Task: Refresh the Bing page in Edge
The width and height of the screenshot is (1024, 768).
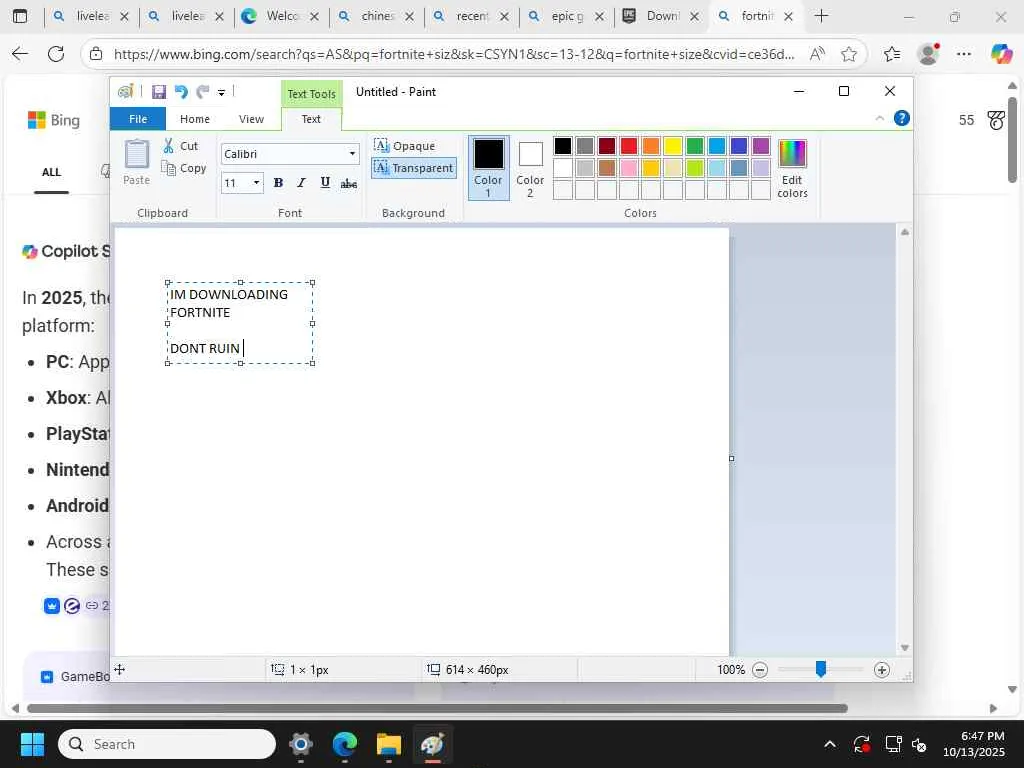Action: pos(56,54)
